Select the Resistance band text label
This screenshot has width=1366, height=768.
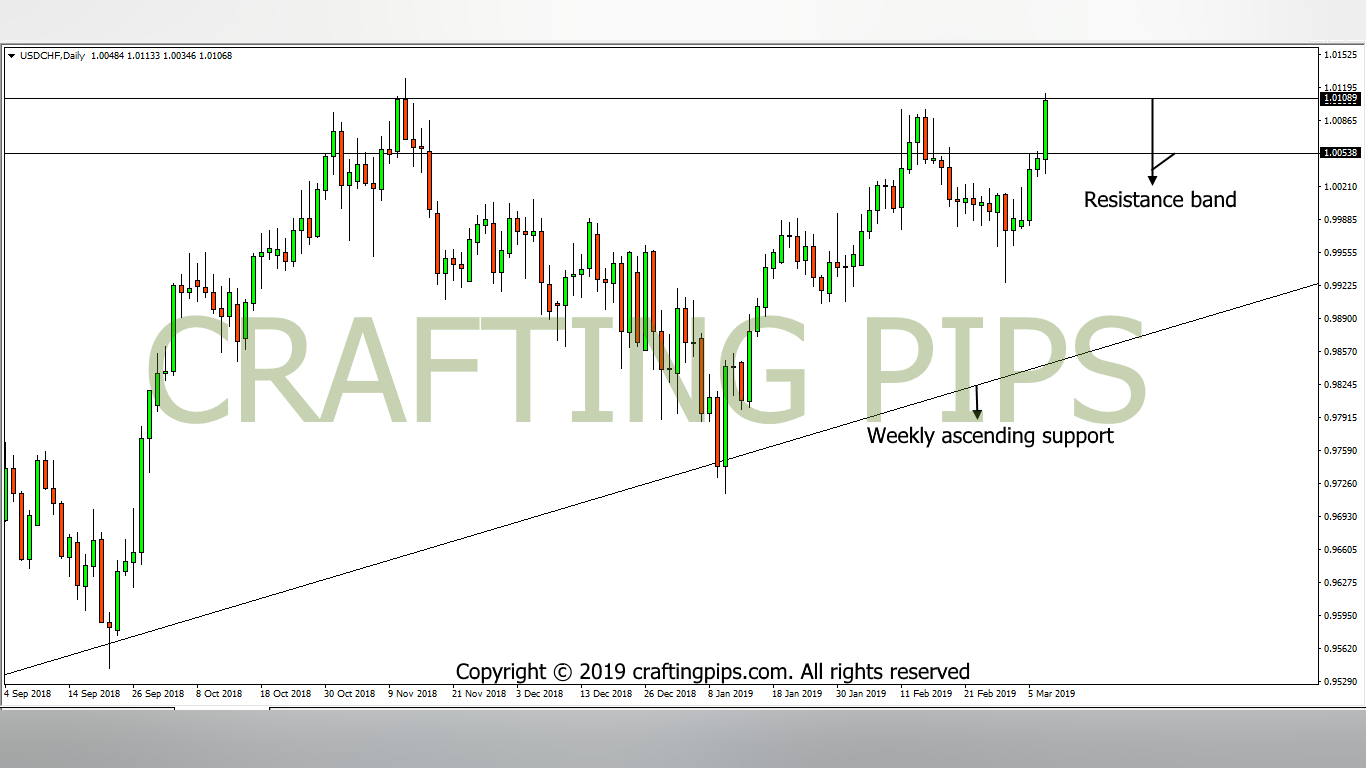(1160, 199)
